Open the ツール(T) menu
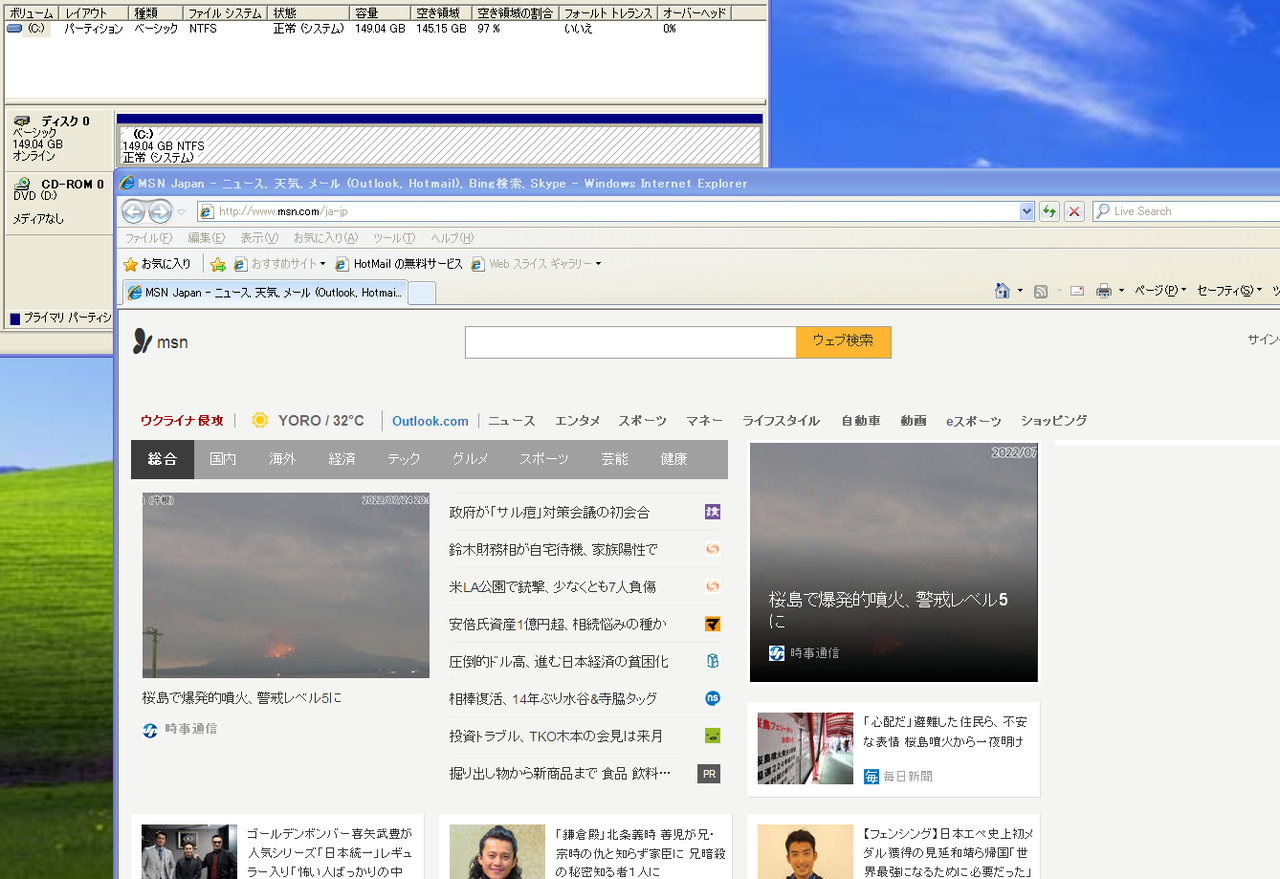The width and height of the screenshot is (1280, 879). click(x=394, y=238)
